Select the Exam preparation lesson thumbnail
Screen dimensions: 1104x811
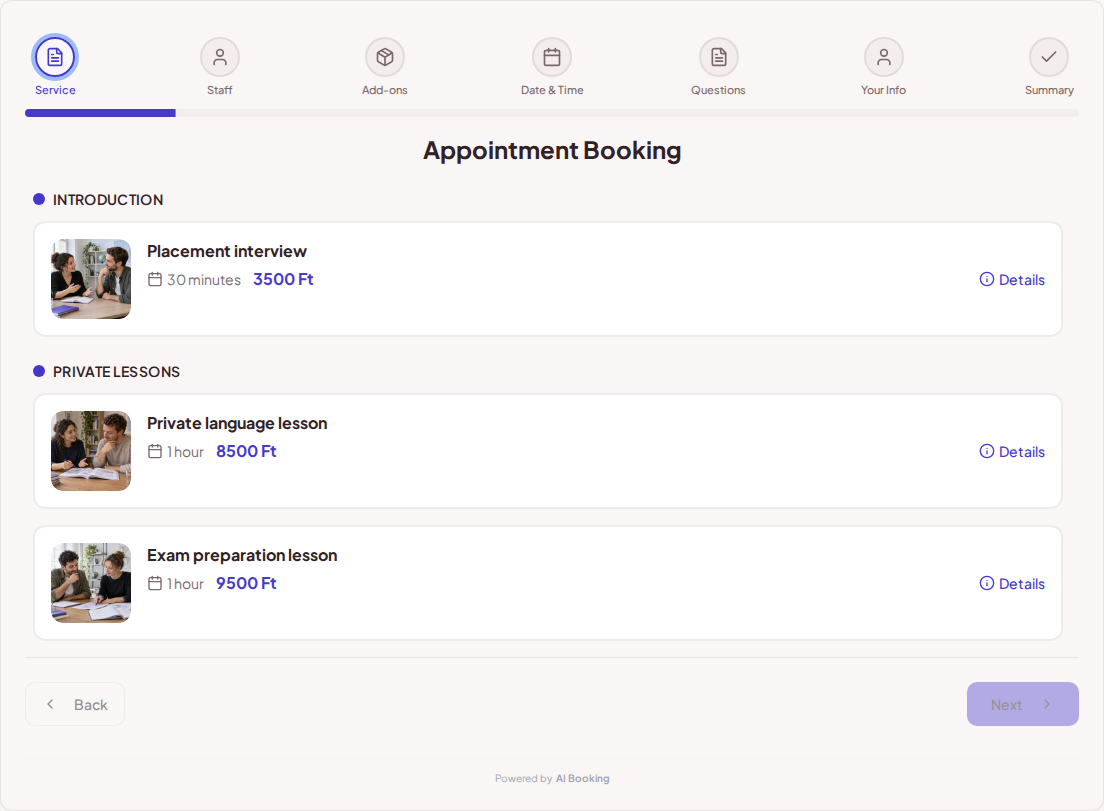click(x=91, y=582)
